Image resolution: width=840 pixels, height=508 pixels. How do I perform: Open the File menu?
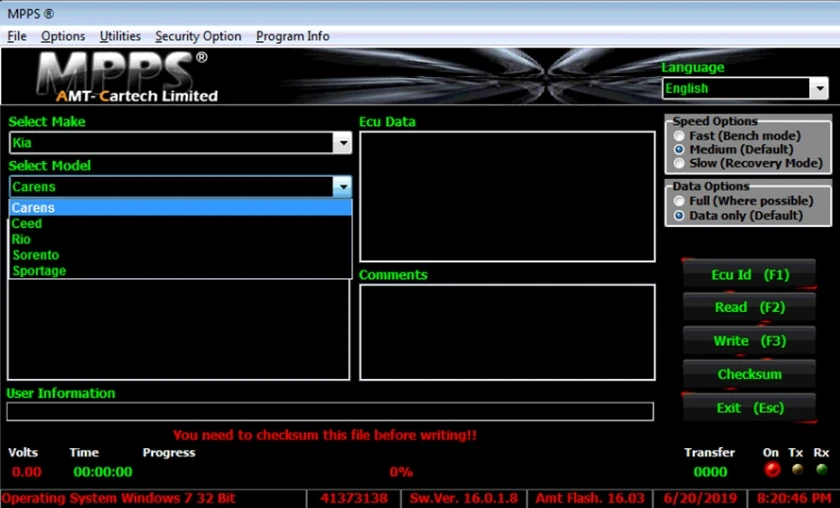[x=17, y=36]
